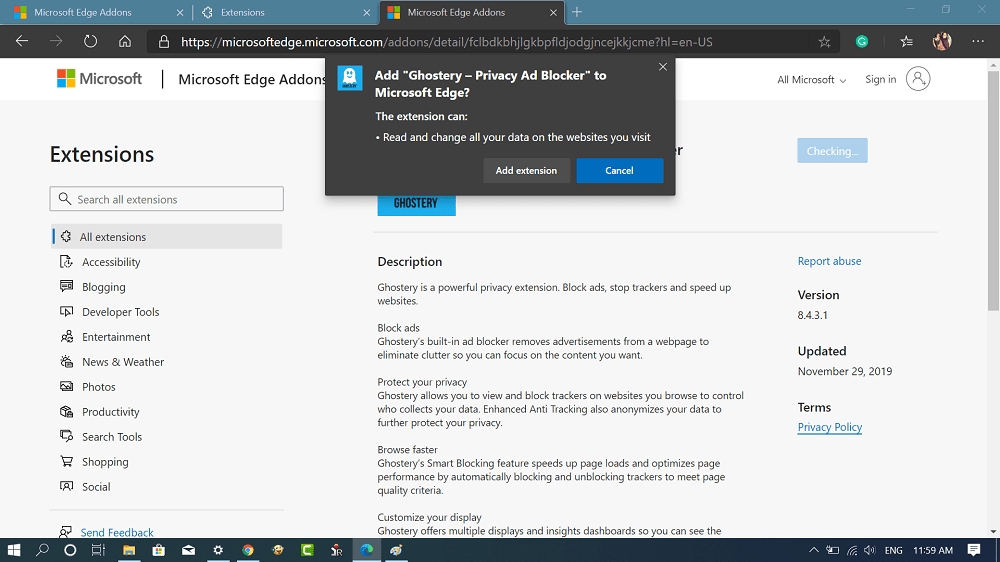
Task: Click the browser Back arrow
Action: click(22, 41)
